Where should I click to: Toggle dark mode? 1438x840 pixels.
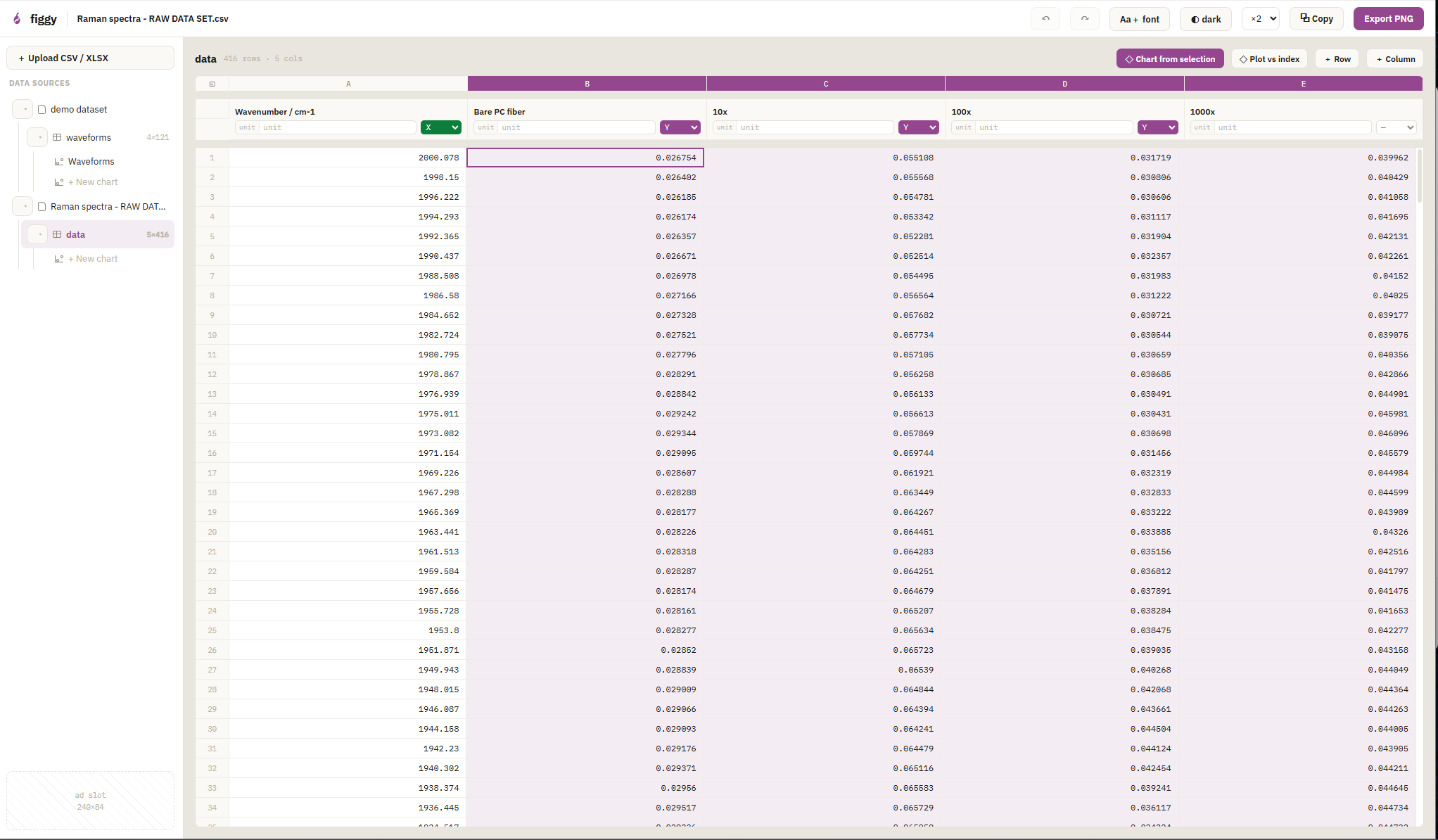click(1206, 19)
